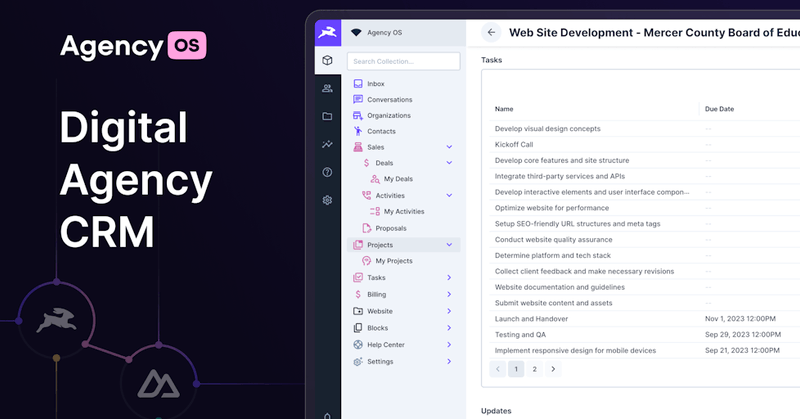The width and height of the screenshot is (800, 419).
Task: Click previous tasks page arrow
Action: click(497, 369)
